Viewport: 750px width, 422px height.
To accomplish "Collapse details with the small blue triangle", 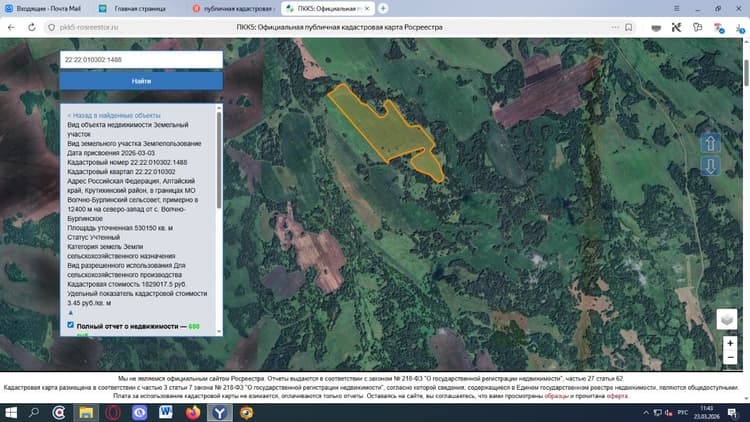I will (x=70, y=312).
